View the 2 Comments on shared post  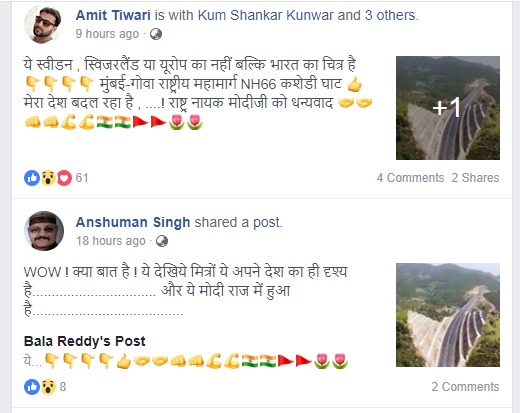[x=465, y=387]
